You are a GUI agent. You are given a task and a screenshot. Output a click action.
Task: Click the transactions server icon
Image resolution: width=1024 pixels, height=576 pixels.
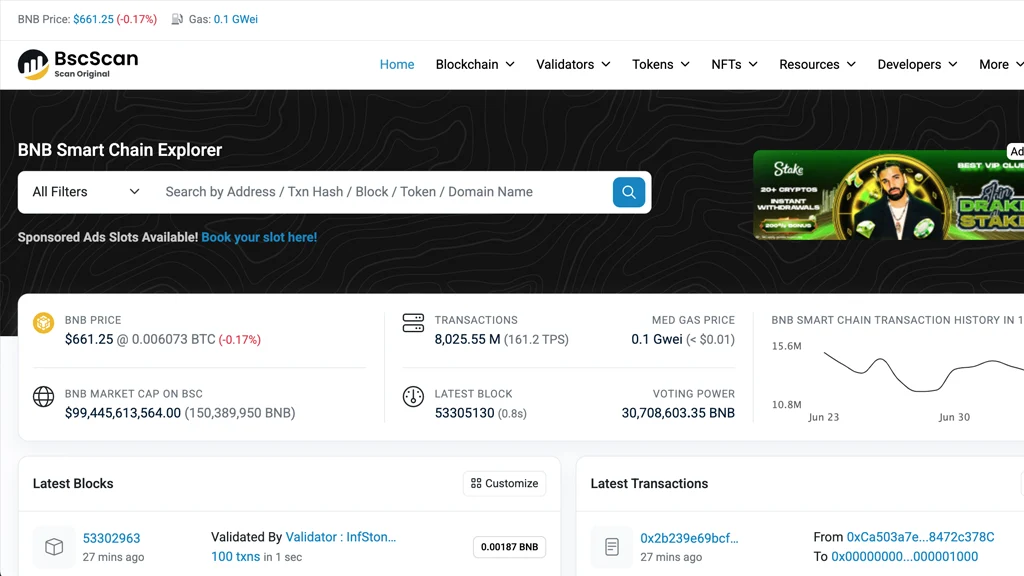click(x=413, y=323)
